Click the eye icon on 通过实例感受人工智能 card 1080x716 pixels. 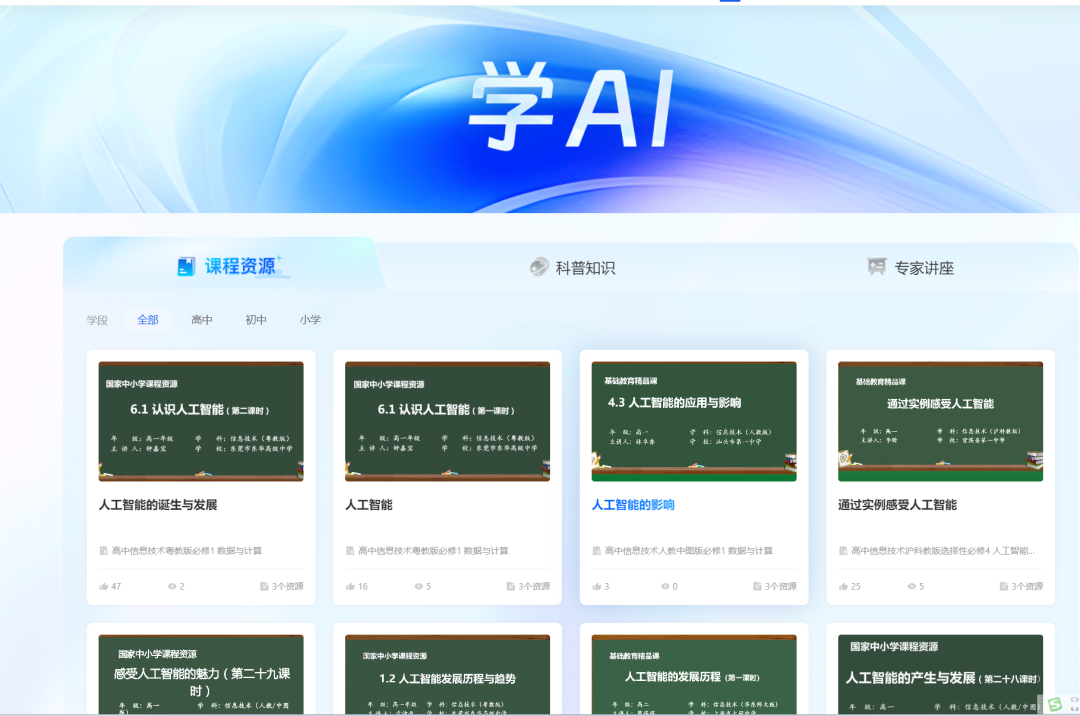click(912, 586)
